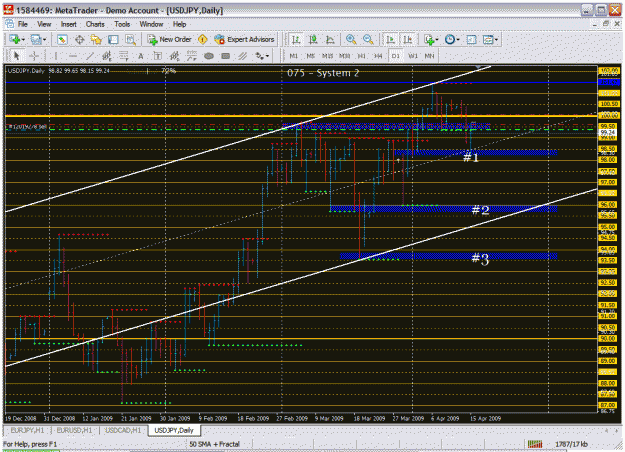Click the '#3' chart text label

pos(480,259)
